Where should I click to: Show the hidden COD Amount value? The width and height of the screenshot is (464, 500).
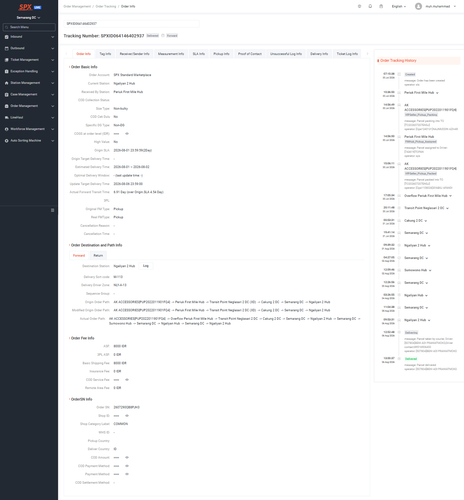(127, 457)
